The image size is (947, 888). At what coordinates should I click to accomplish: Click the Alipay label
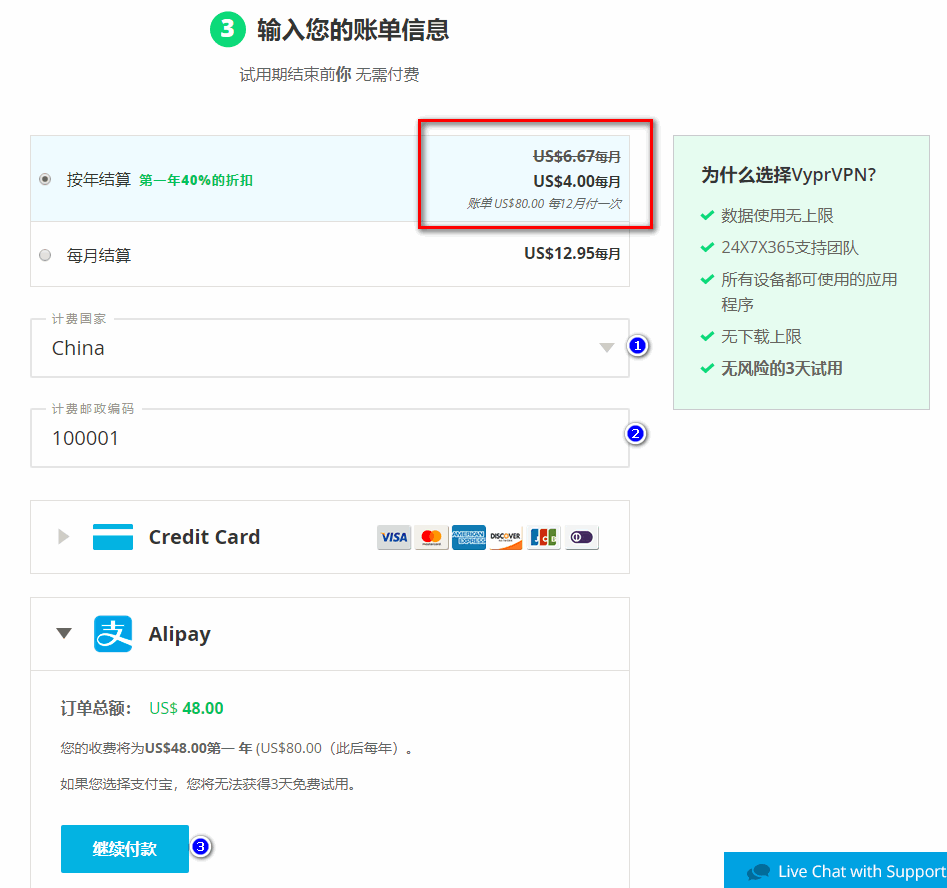pyautogui.click(x=179, y=634)
